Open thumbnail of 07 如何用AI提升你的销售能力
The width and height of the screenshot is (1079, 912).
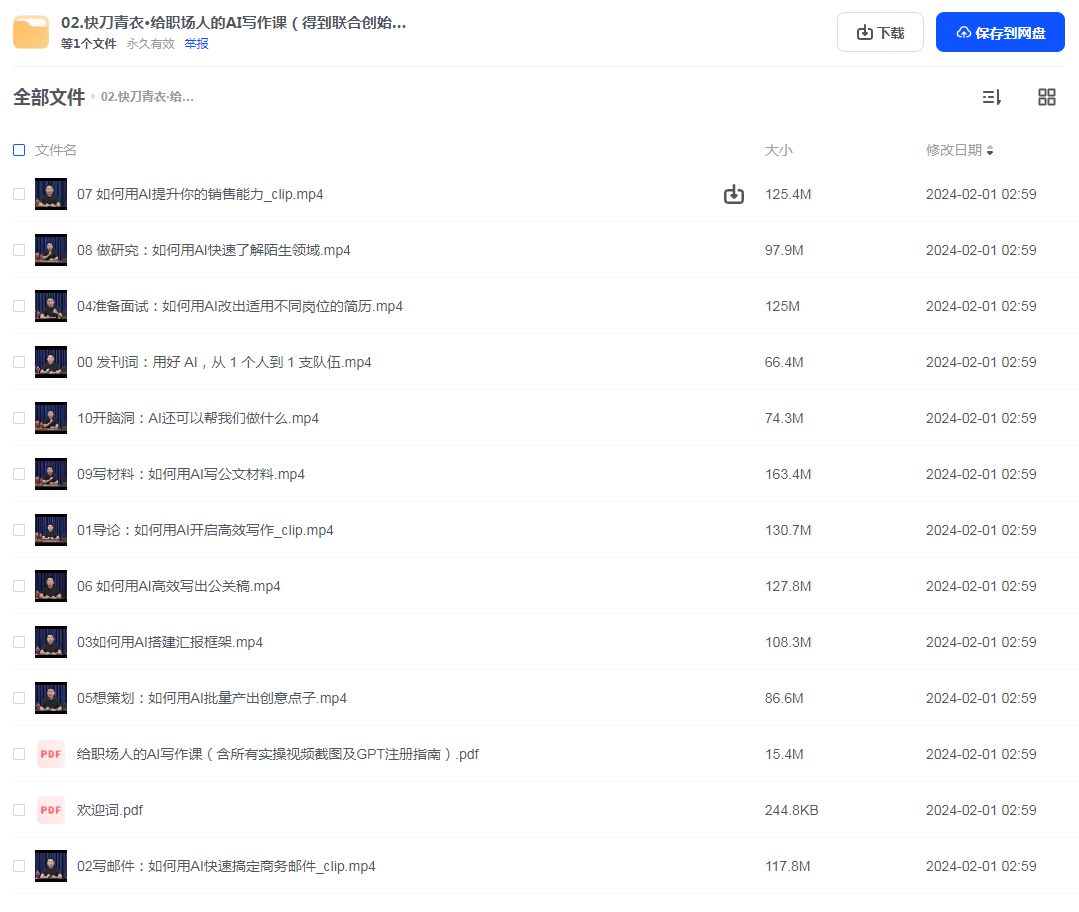[x=51, y=194]
